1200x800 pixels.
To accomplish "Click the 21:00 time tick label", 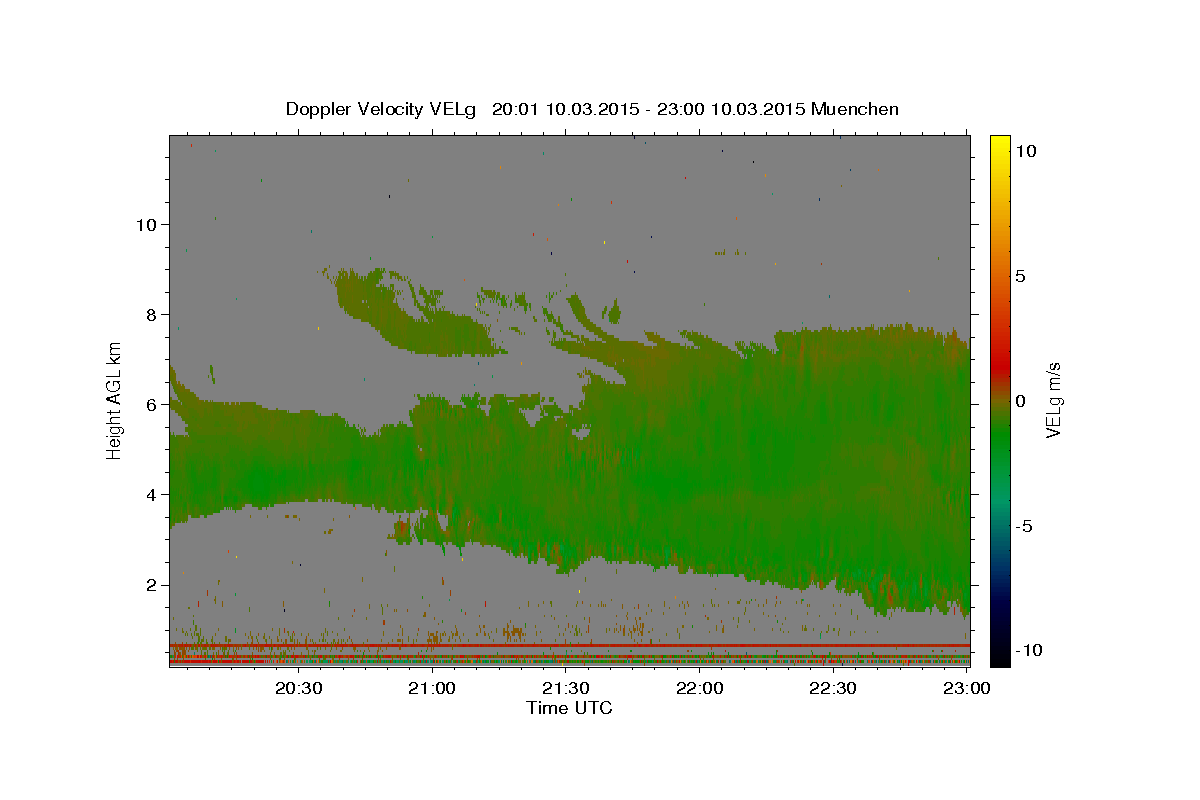I will [x=433, y=689].
